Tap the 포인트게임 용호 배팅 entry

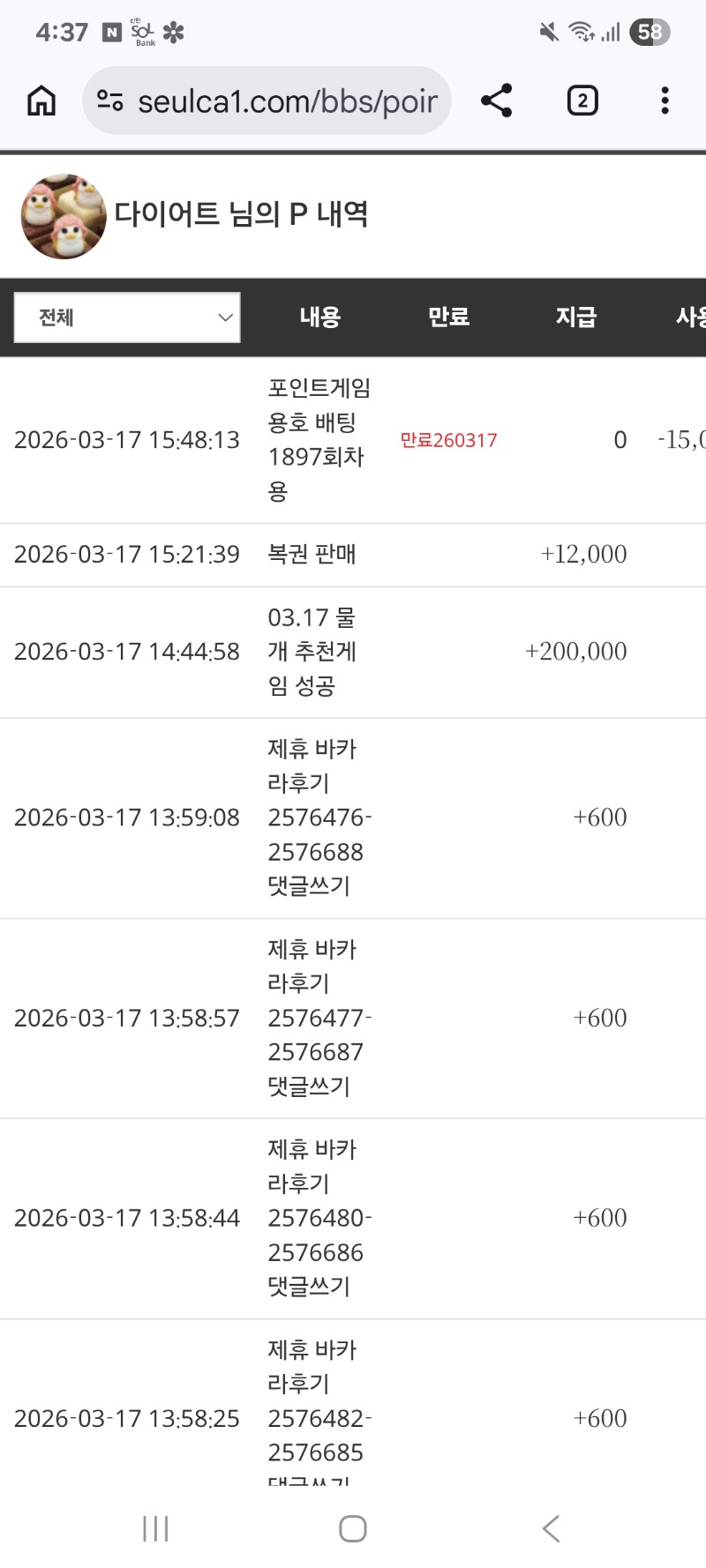(x=318, y=439)
